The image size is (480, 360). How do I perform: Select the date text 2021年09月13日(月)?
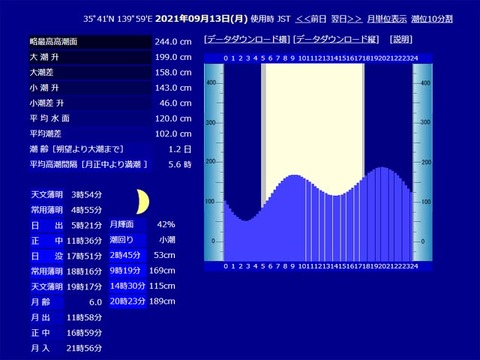(x=201, y=19)
